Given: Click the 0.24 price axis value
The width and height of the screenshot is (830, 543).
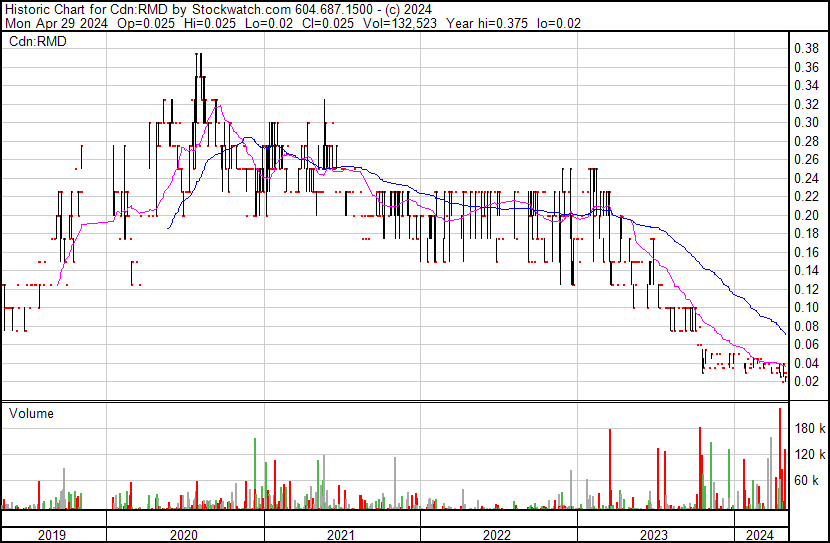Looking at the screenshot, I should coord(807,178).
